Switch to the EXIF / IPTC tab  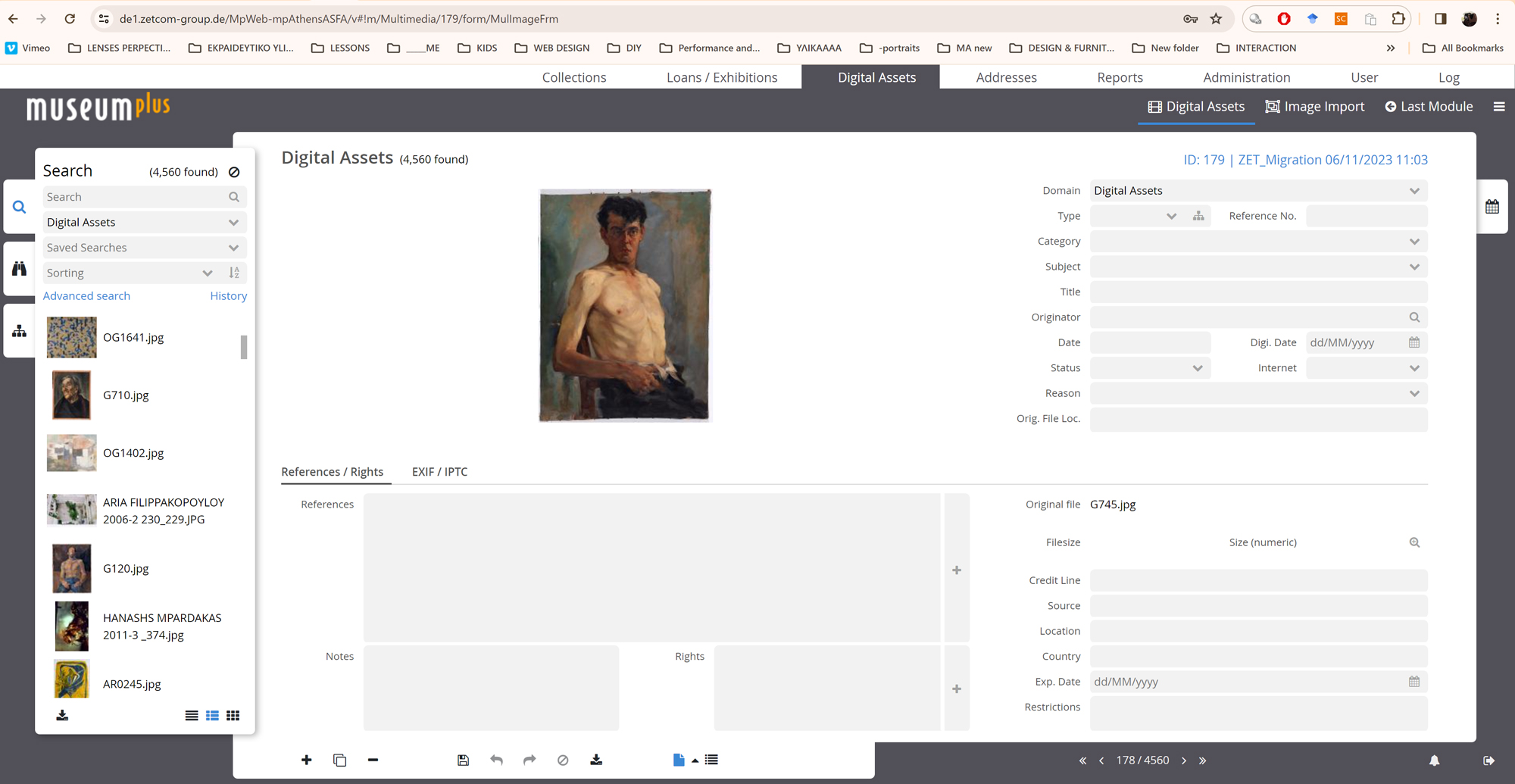[x=439, y=472]
